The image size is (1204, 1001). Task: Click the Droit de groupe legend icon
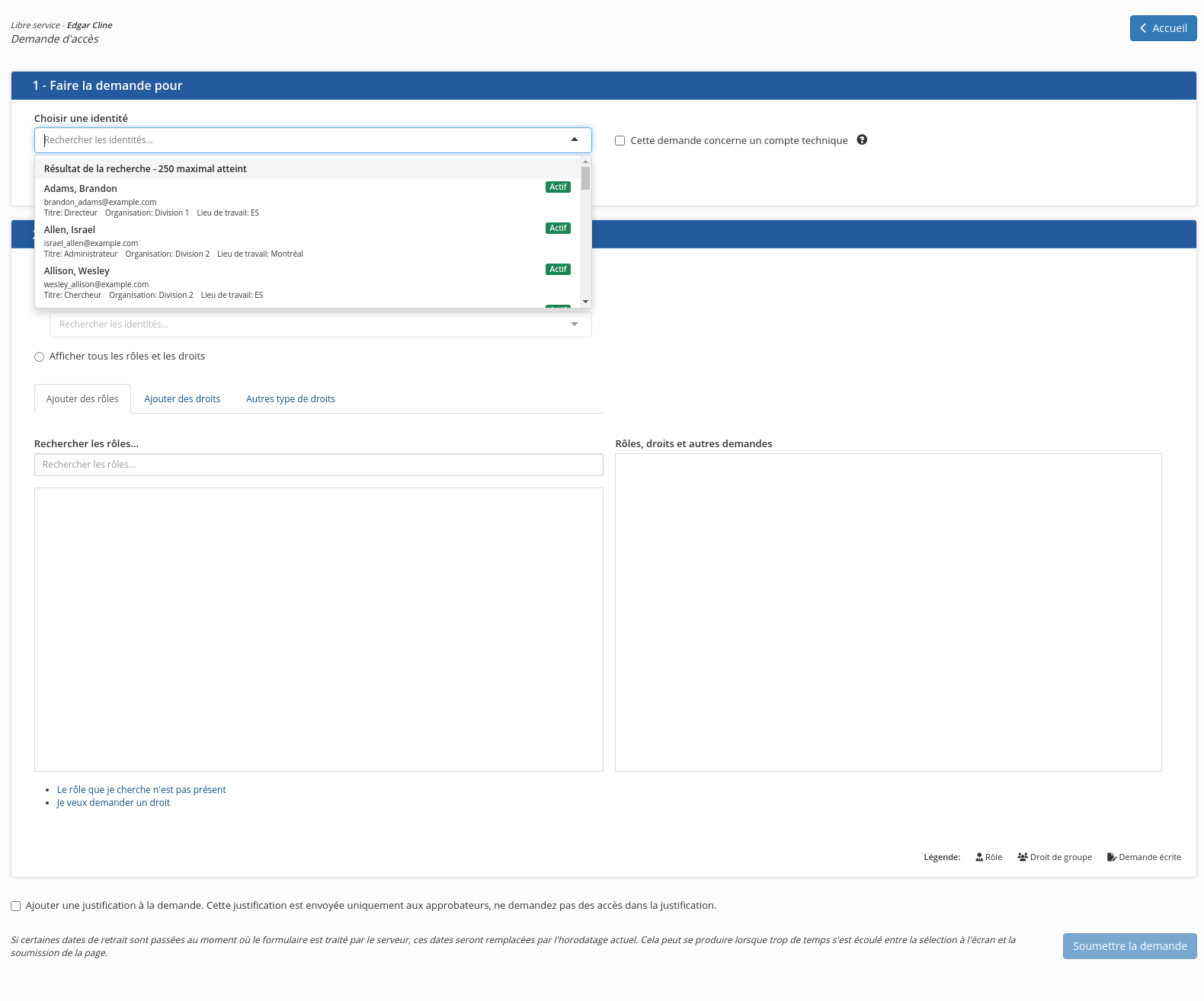[1023, 857]
